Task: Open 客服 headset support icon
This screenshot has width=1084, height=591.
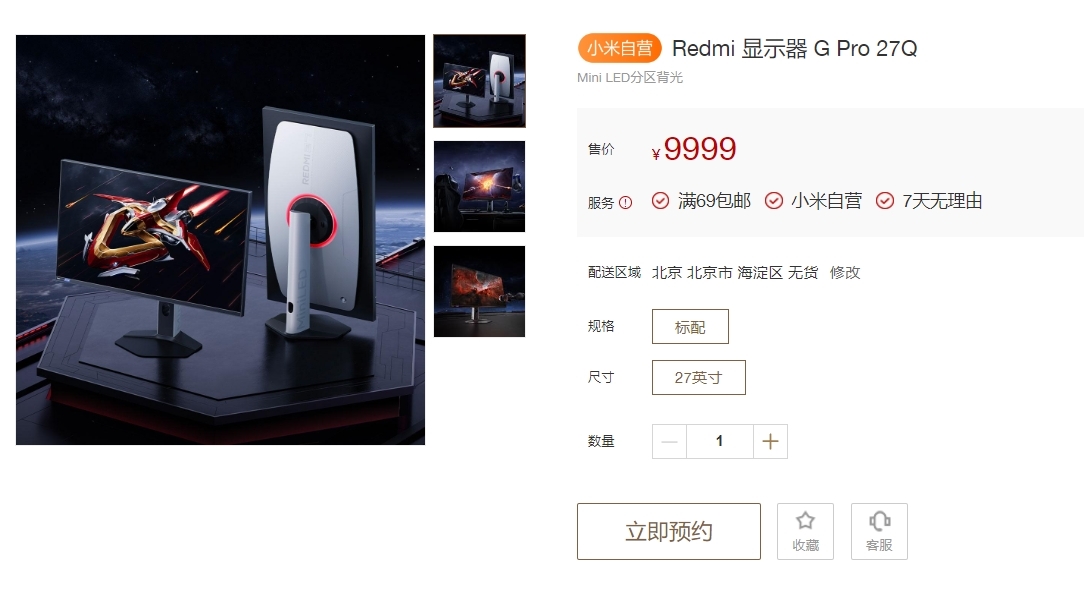Action: (x=879, y=520)
